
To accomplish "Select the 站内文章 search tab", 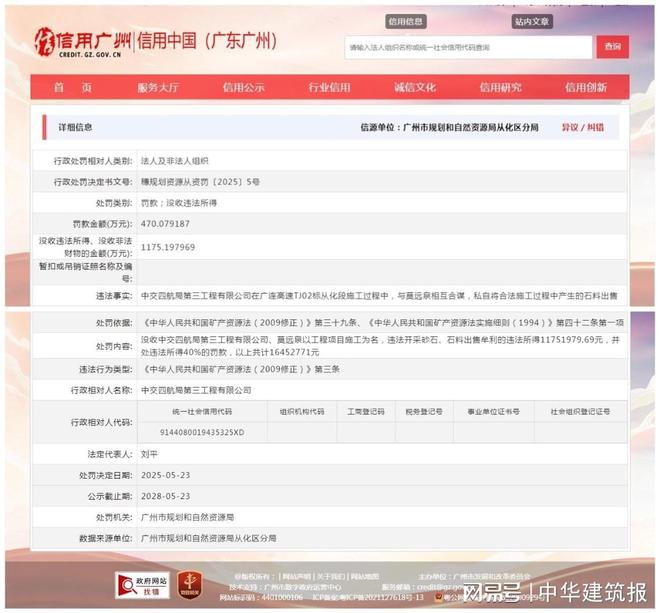I will [x=532, y=21].
